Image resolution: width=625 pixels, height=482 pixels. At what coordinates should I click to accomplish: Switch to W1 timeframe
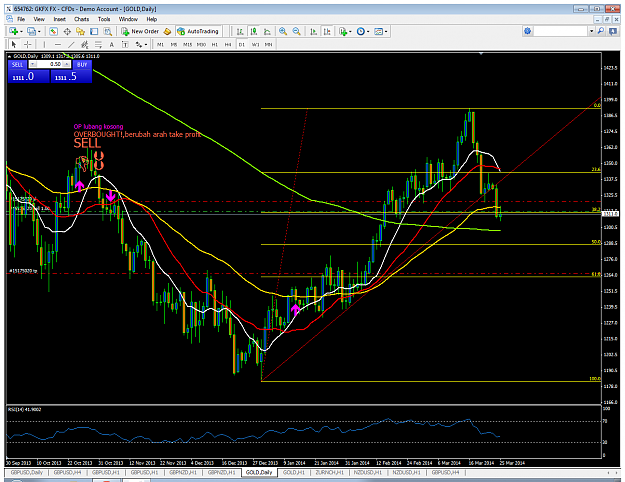tap(255, 45)
